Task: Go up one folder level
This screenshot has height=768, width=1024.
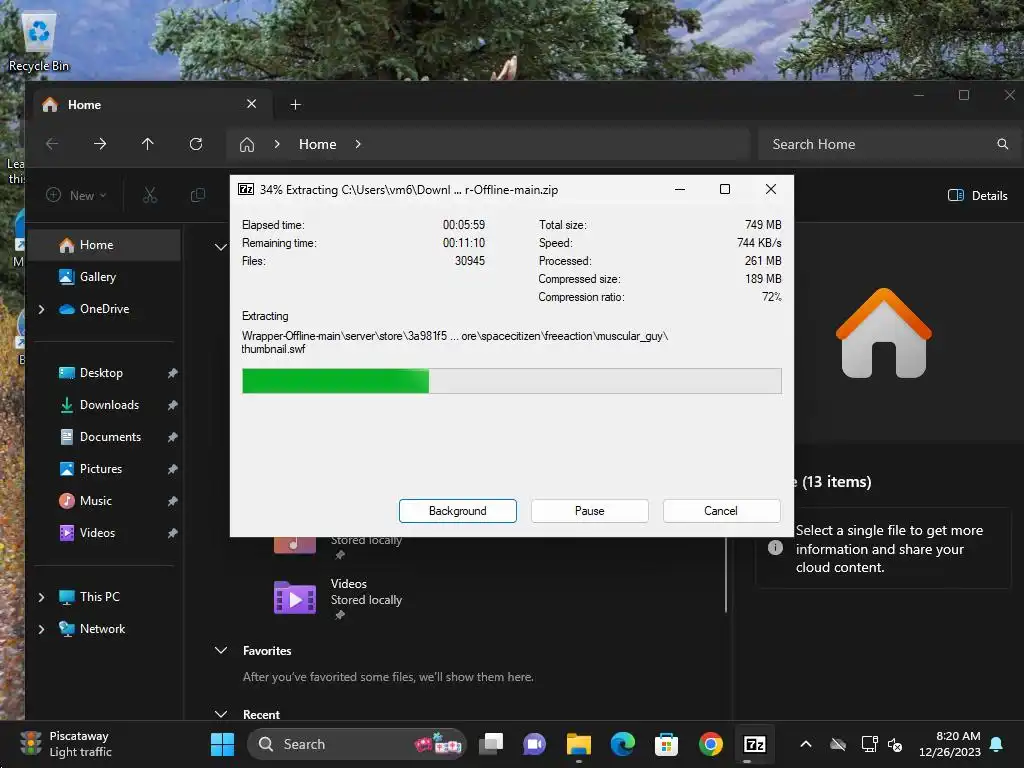Action: pos(148,144)
